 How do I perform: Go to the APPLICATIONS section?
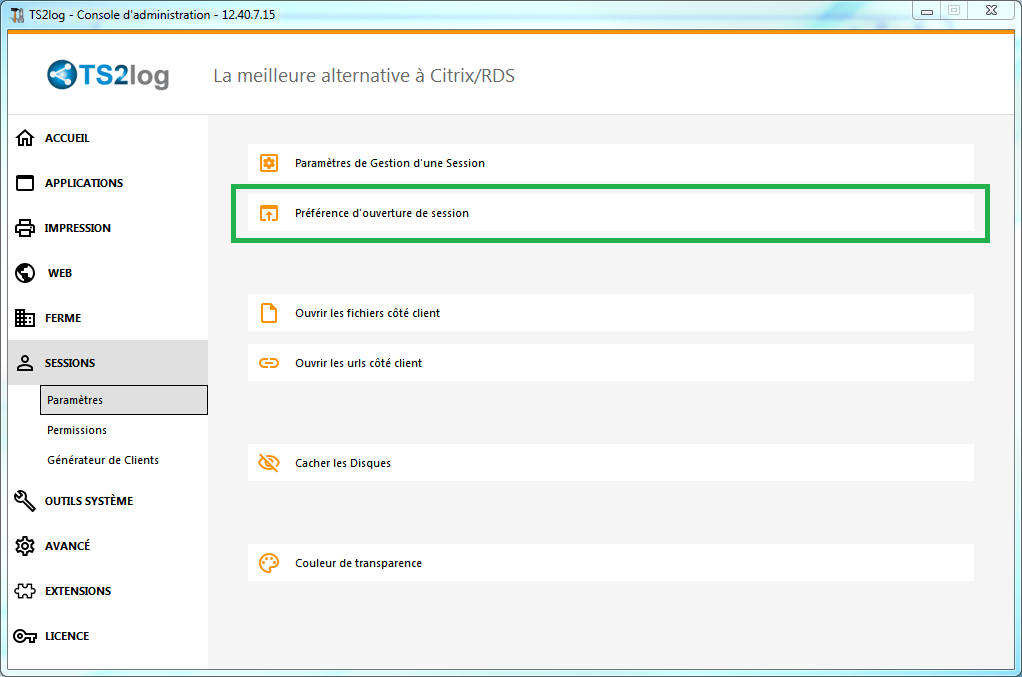108,183
